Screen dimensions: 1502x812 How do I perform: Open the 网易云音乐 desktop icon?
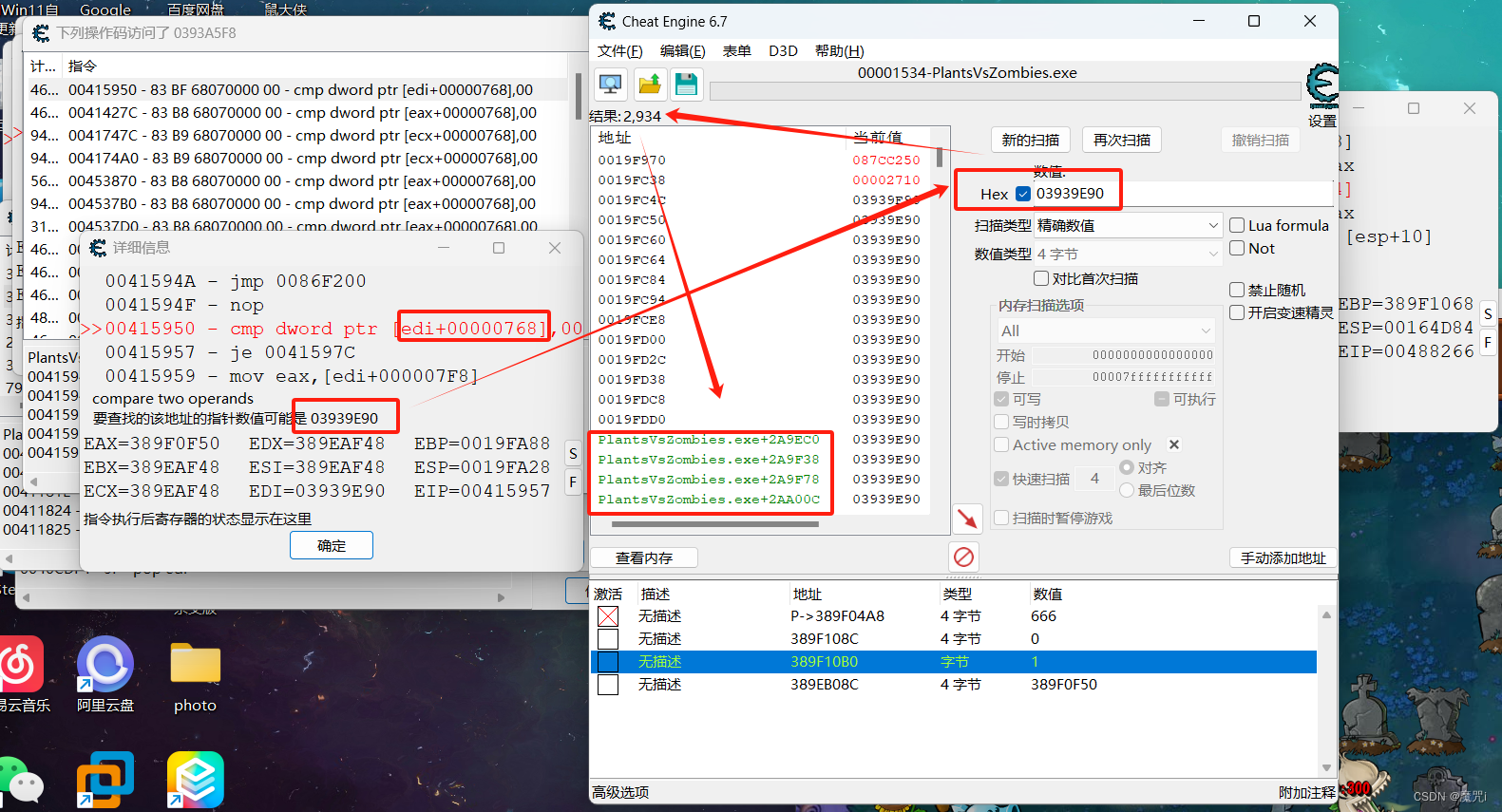tap(21, 674)
